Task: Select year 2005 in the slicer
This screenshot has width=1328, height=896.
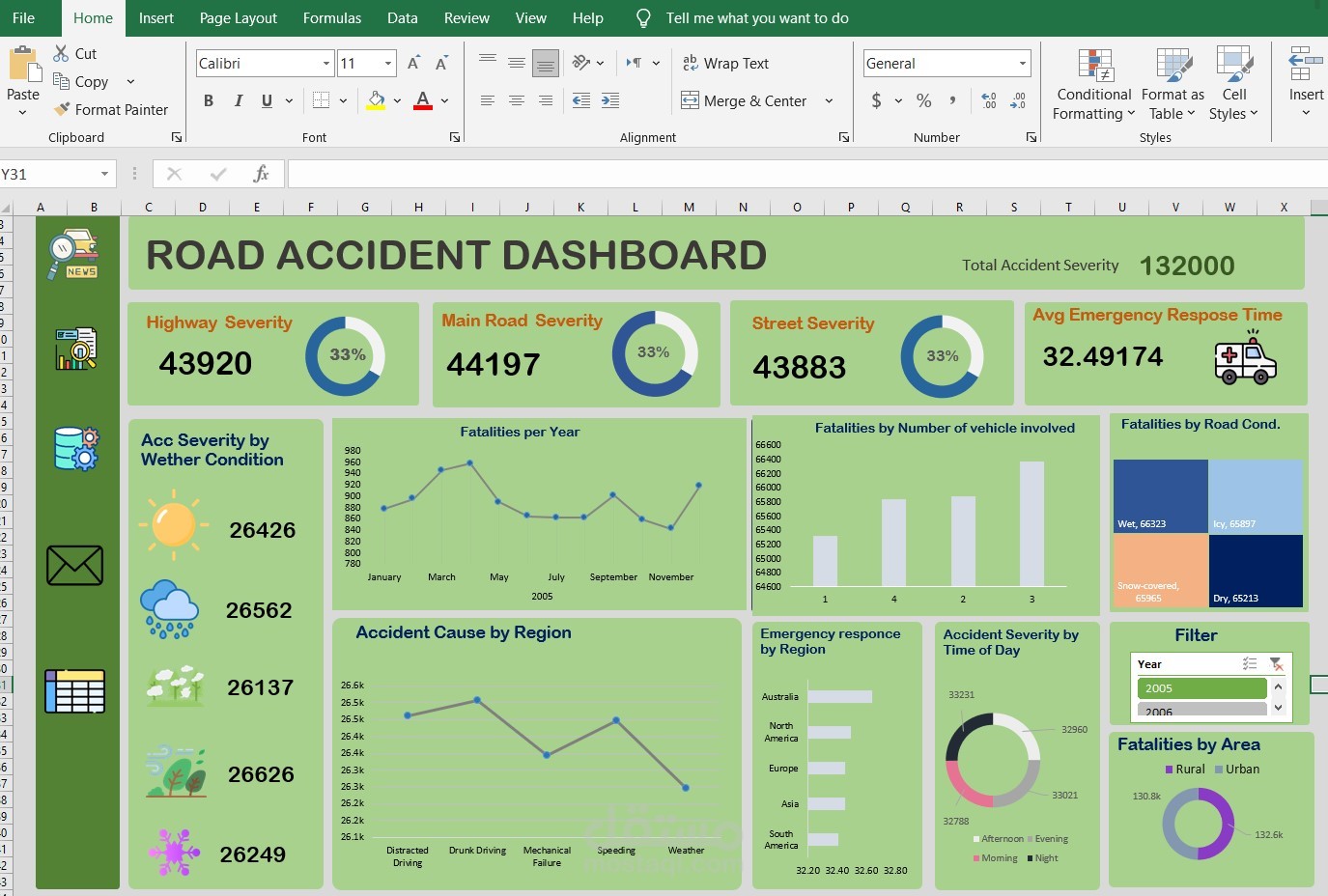Action: [1201, 688]
